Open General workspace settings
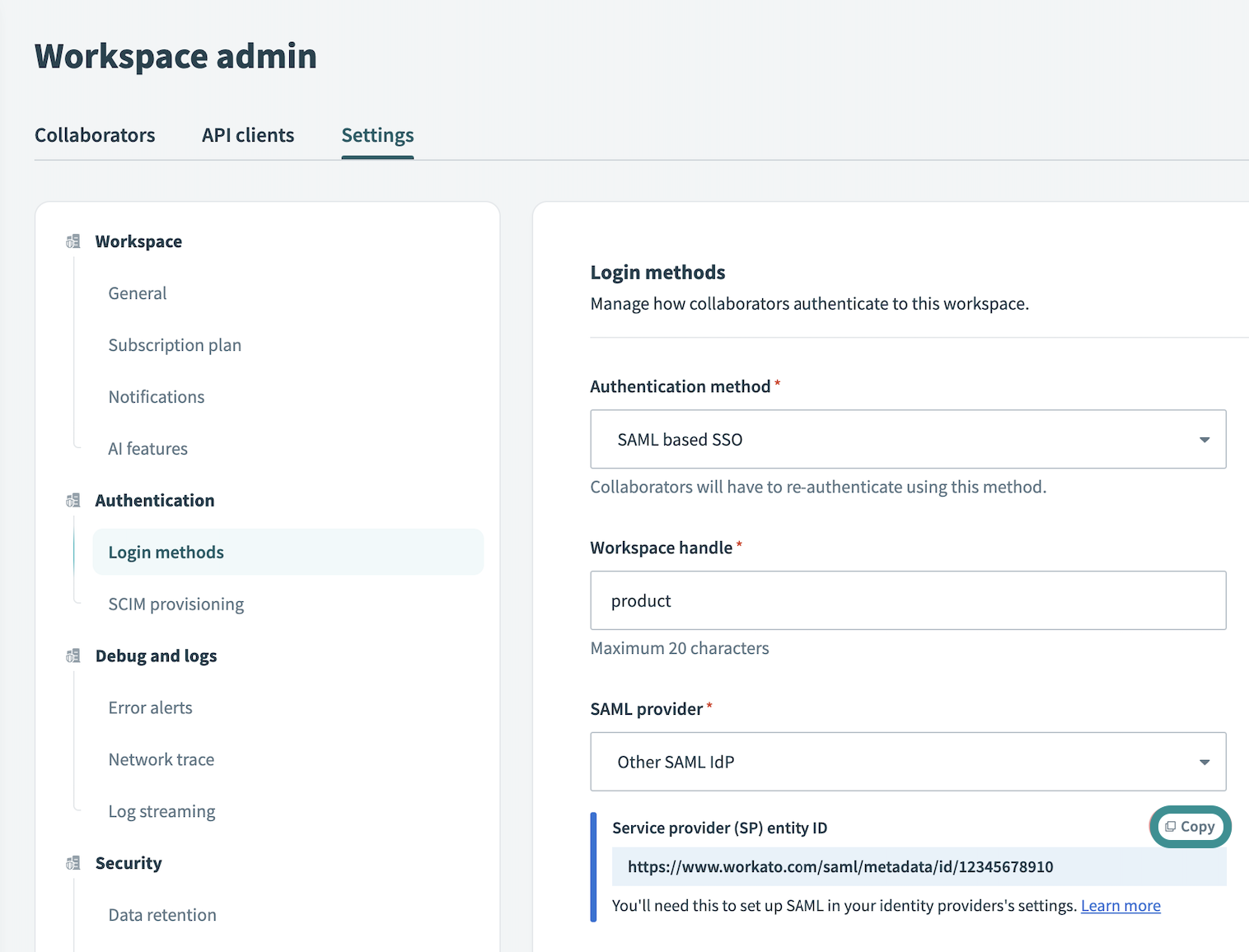 [137, 293]
